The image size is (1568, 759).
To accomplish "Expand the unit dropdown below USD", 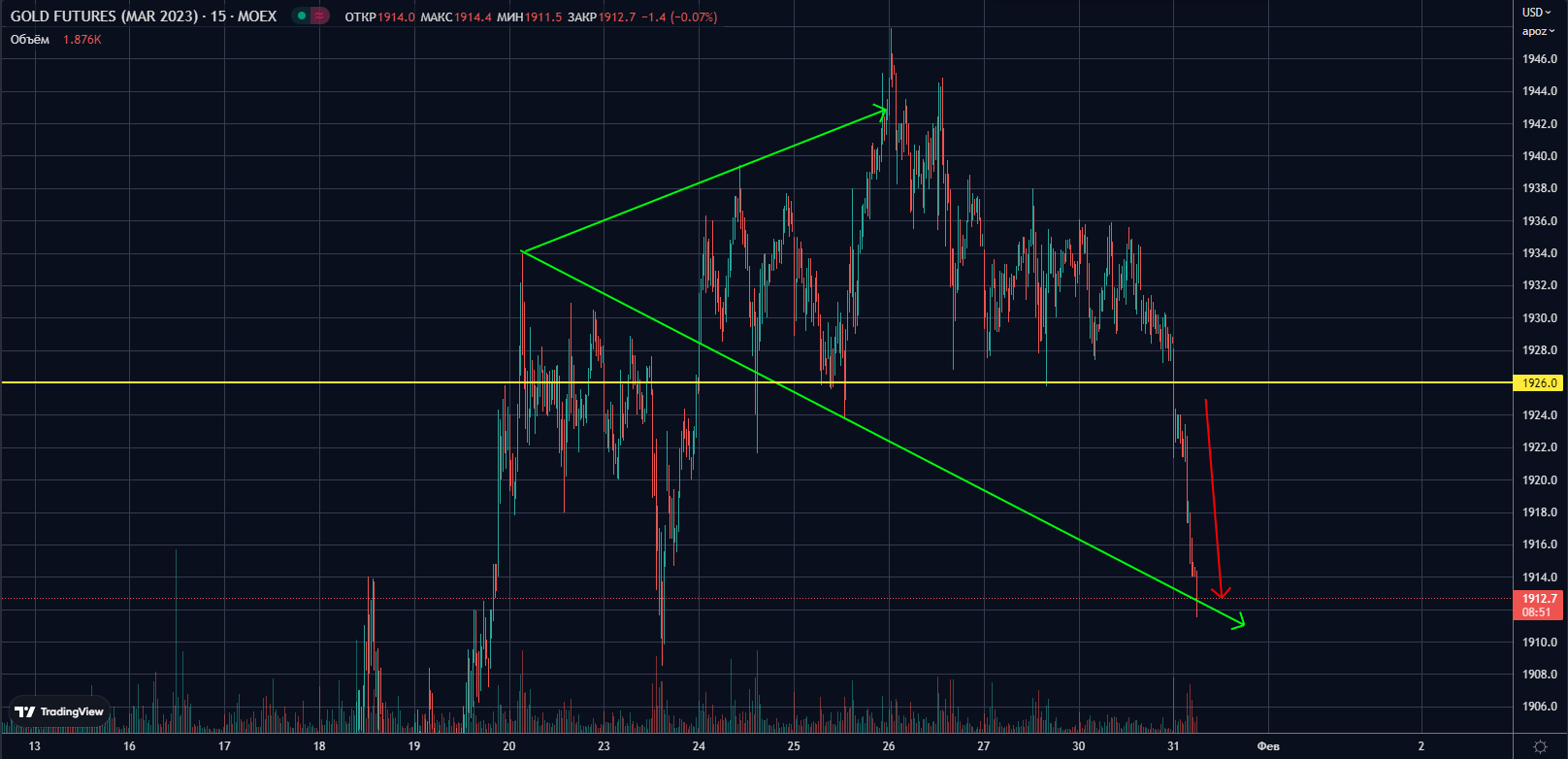I will tap(1537, 31).
